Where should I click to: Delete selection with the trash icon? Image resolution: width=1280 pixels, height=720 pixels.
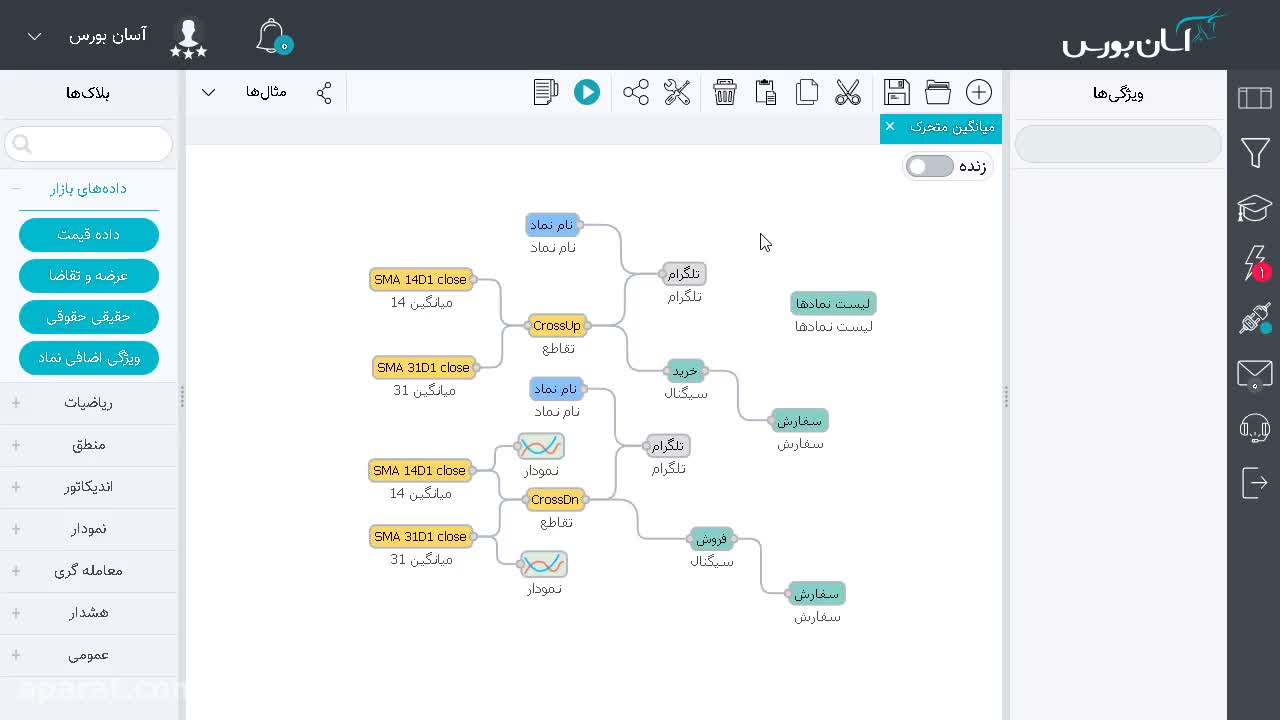click(725, 92)
